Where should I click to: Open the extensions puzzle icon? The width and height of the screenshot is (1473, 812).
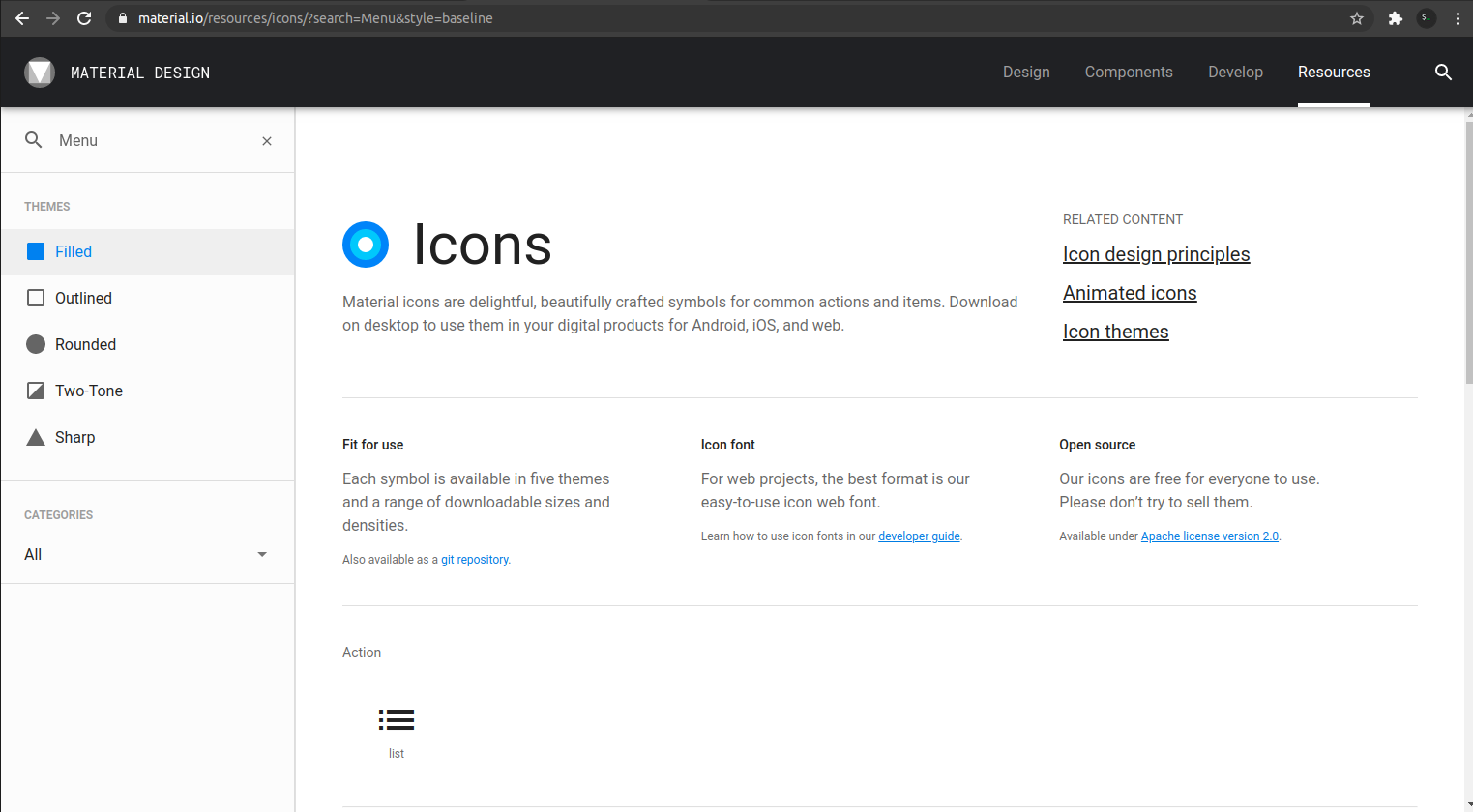point(1396,18)
